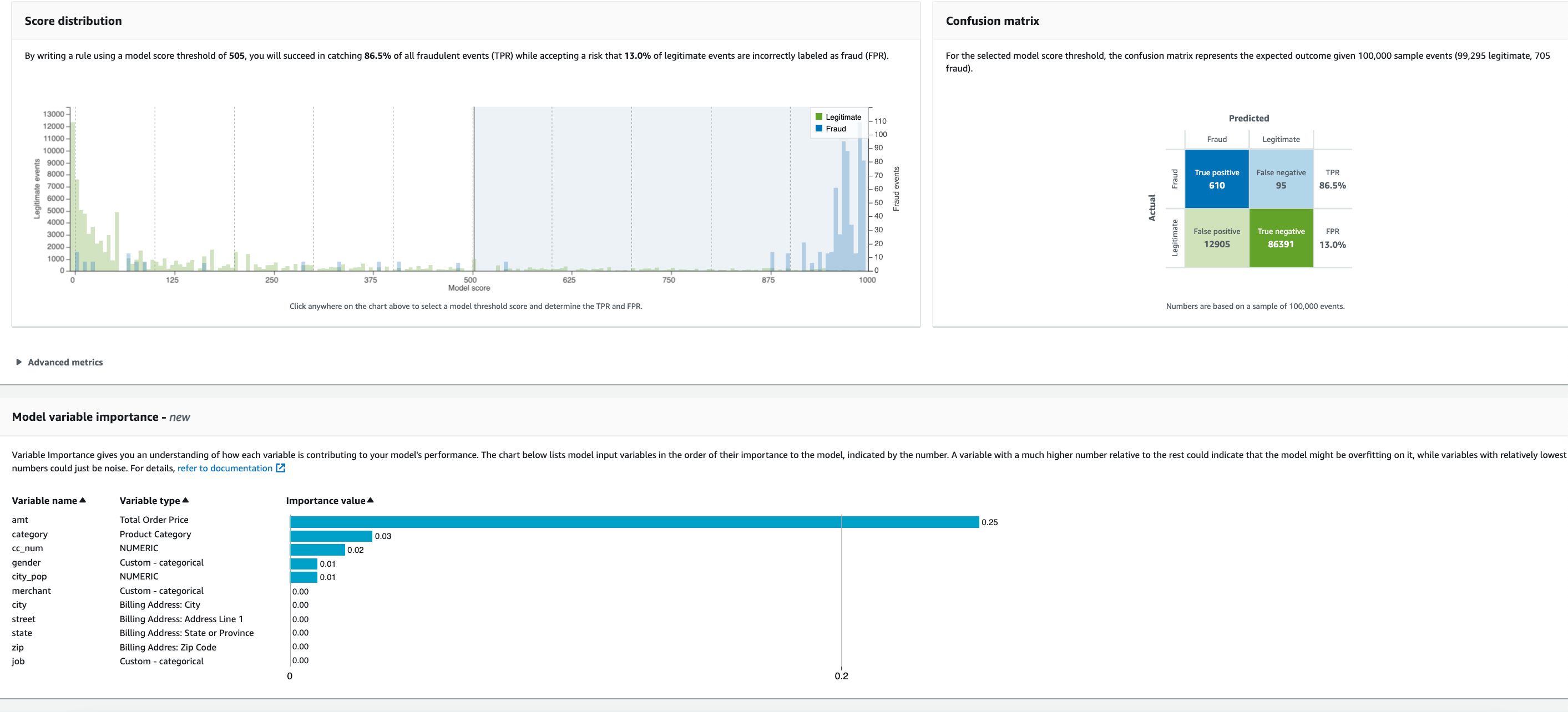This screenshot has height=712, width=1568.
Task: Click the blue Fraud legend swatch
Action: click(x=819, y=129)
